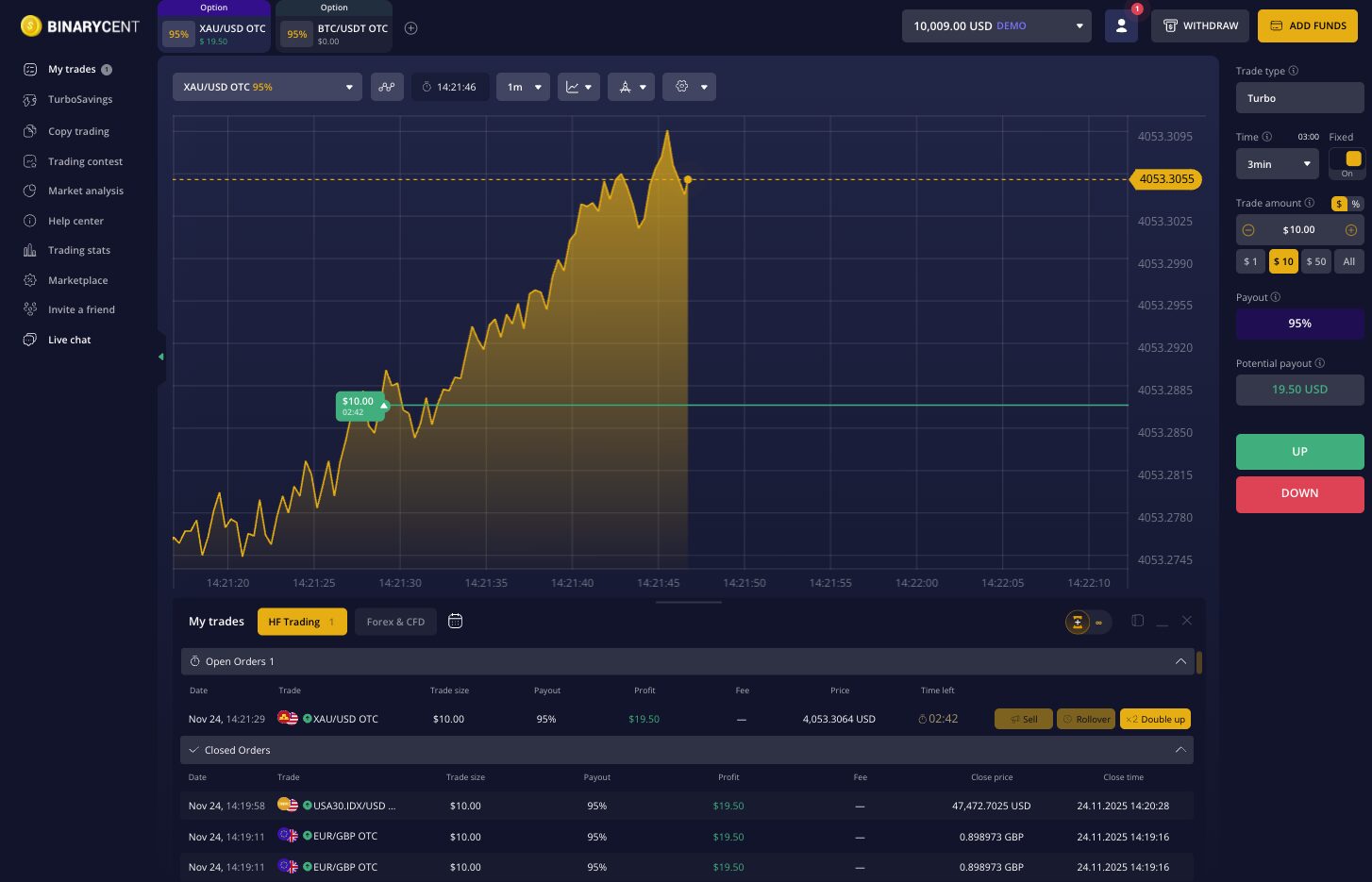
Task: Toggle the infinity auto-scroll switch in My trades
Action: pos(1098,623)
